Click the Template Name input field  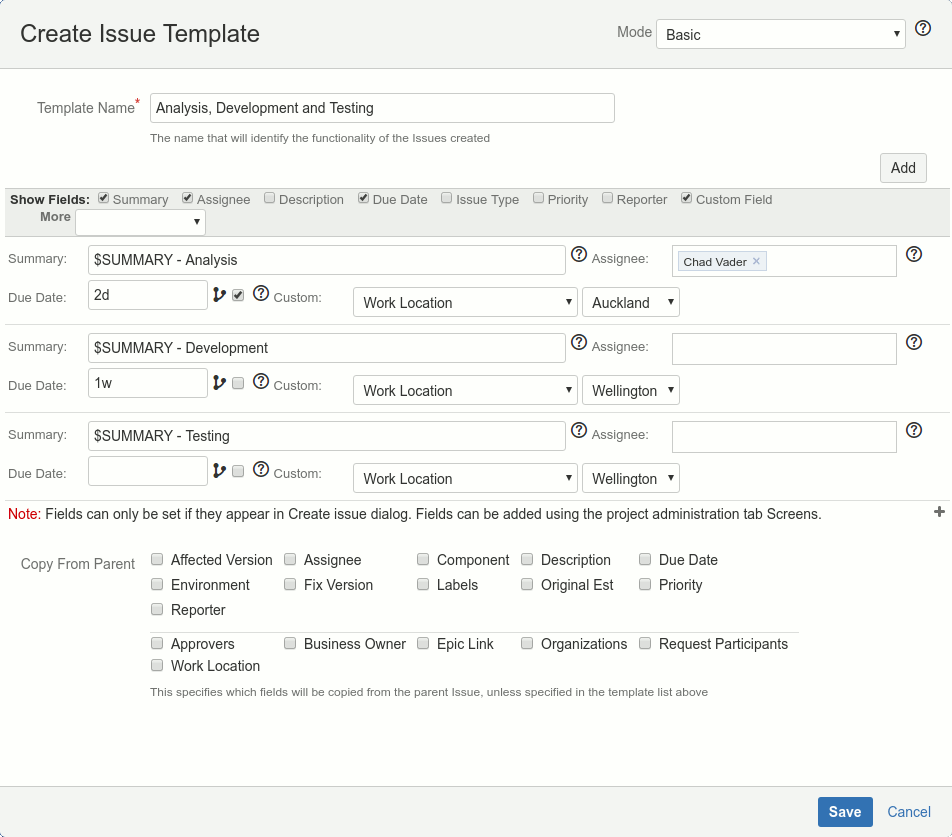point(382,108)
